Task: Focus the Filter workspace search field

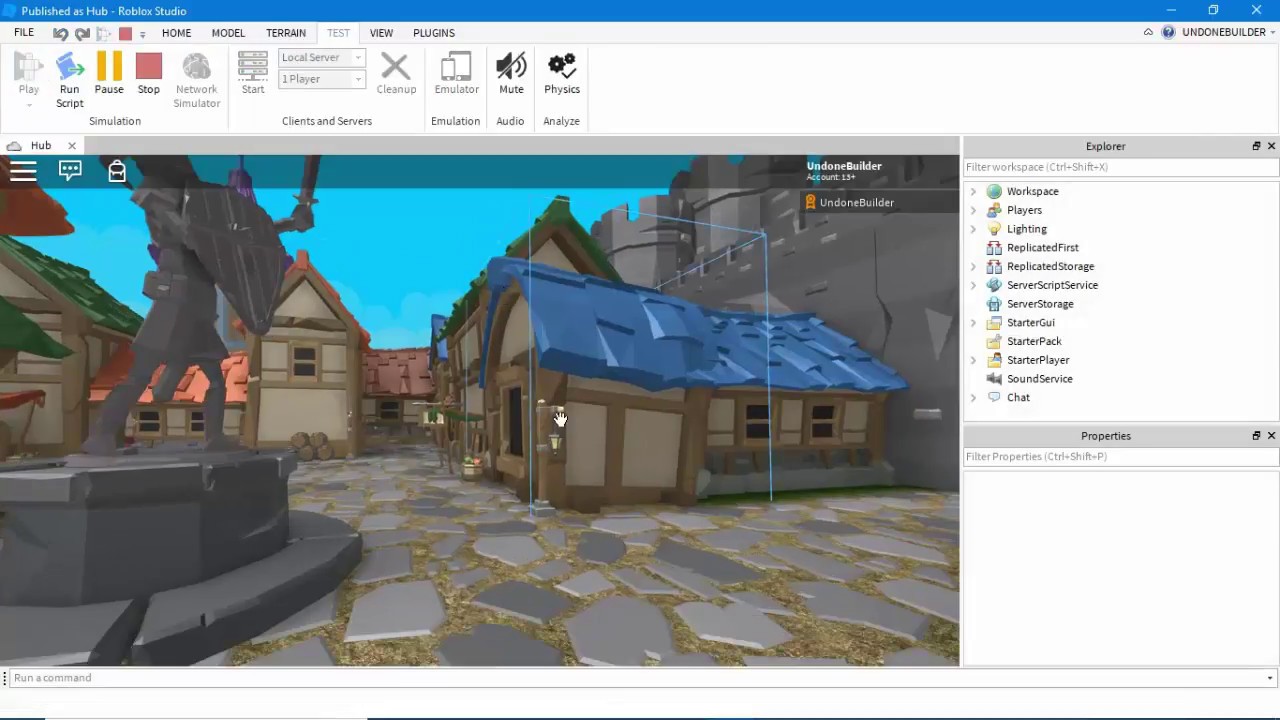Action: [1120, 167]
